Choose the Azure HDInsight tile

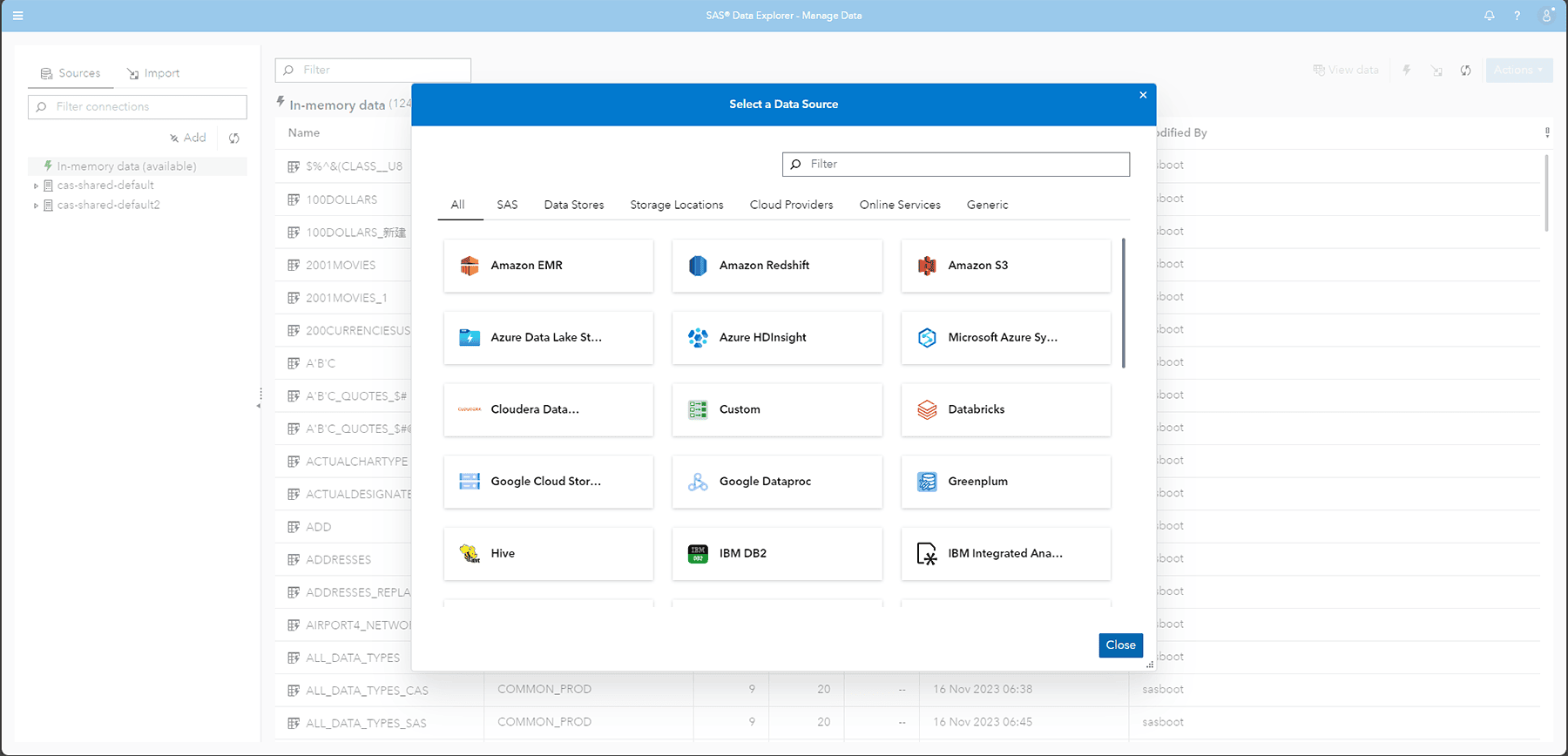pos(777,338)
